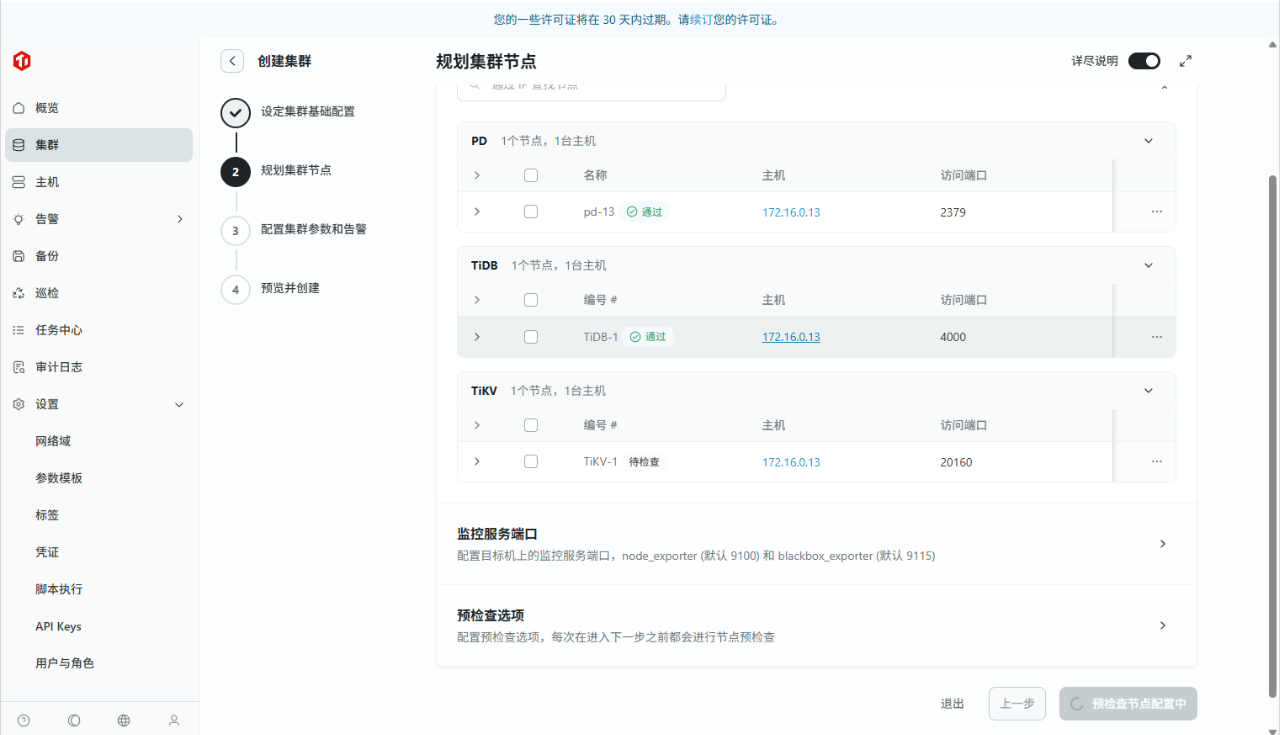
Task: Collapse the TiDB section chevron
Action: pyautogui.click(x=1149, y=266)
